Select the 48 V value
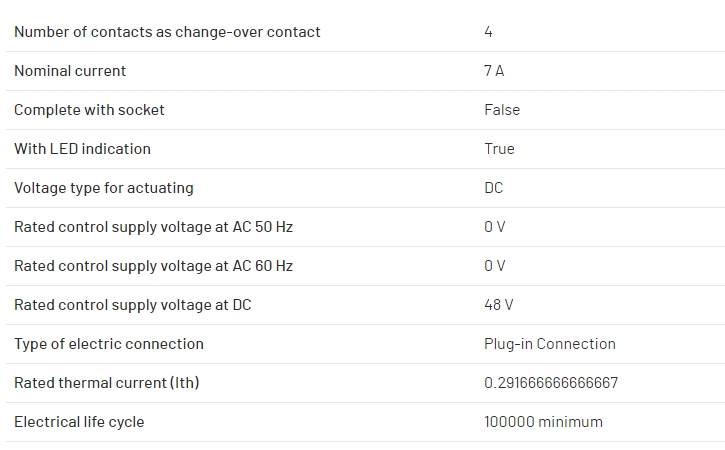 pyautogui.click(x=498, y=305)
